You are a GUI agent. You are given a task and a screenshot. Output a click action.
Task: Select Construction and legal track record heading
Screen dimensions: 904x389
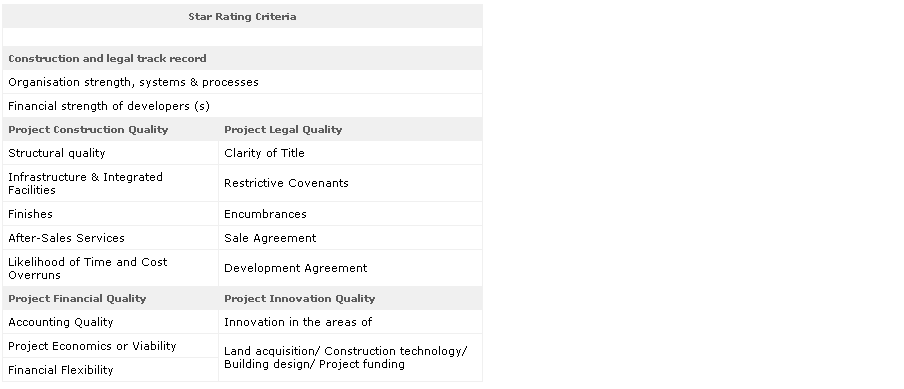coord(242,58)
